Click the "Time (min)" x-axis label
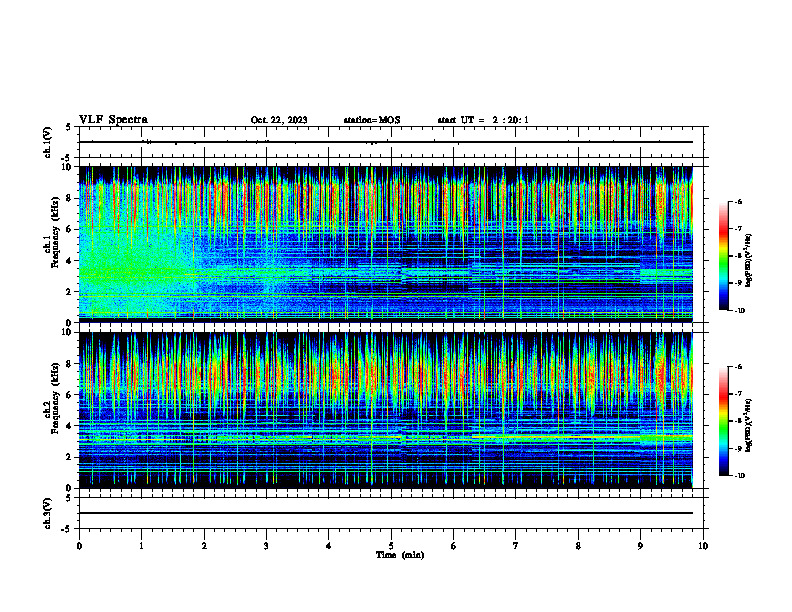 point(400,555)
